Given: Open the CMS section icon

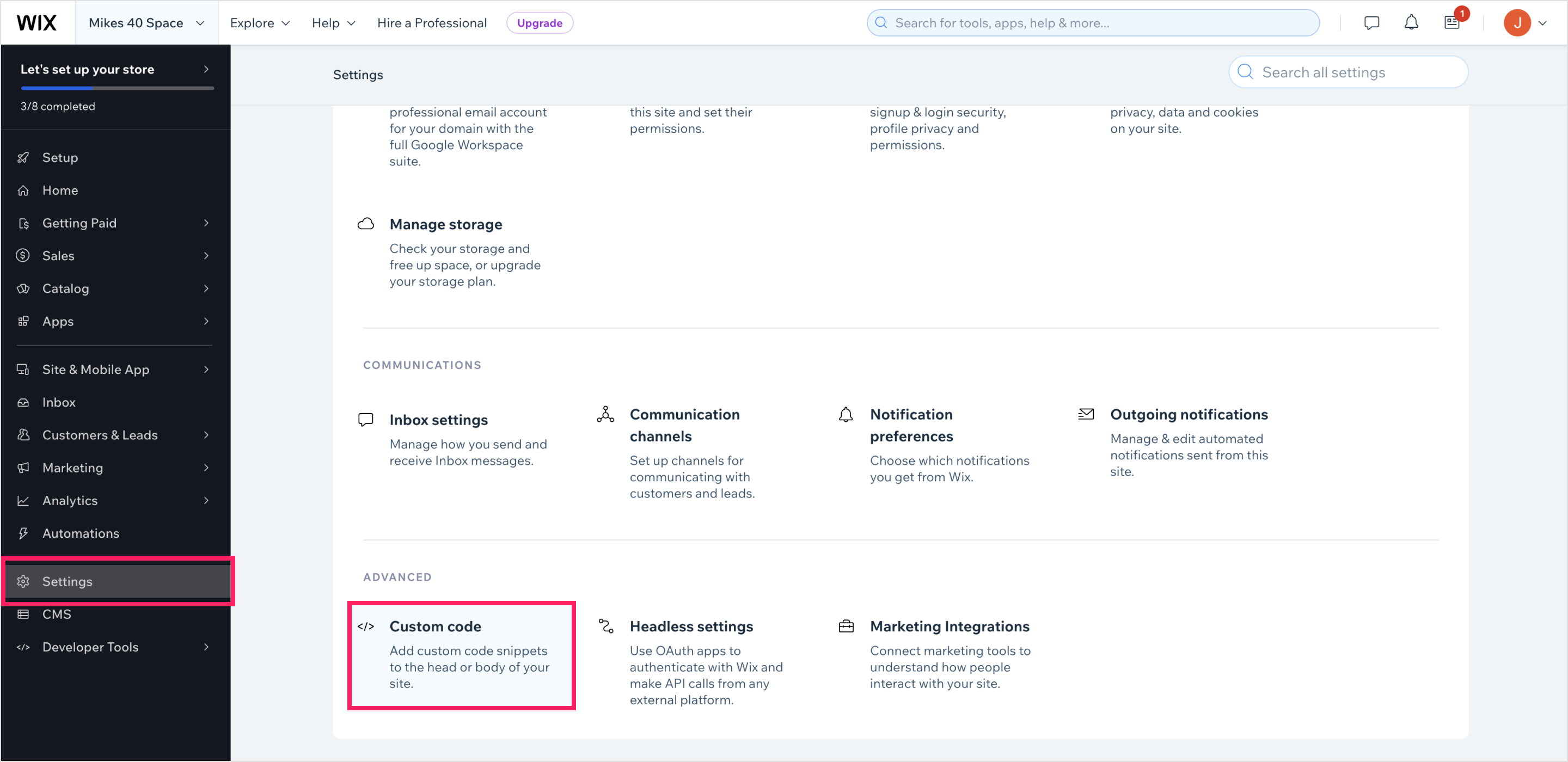Looking at the screenshot, I should (x=23, y=613).
